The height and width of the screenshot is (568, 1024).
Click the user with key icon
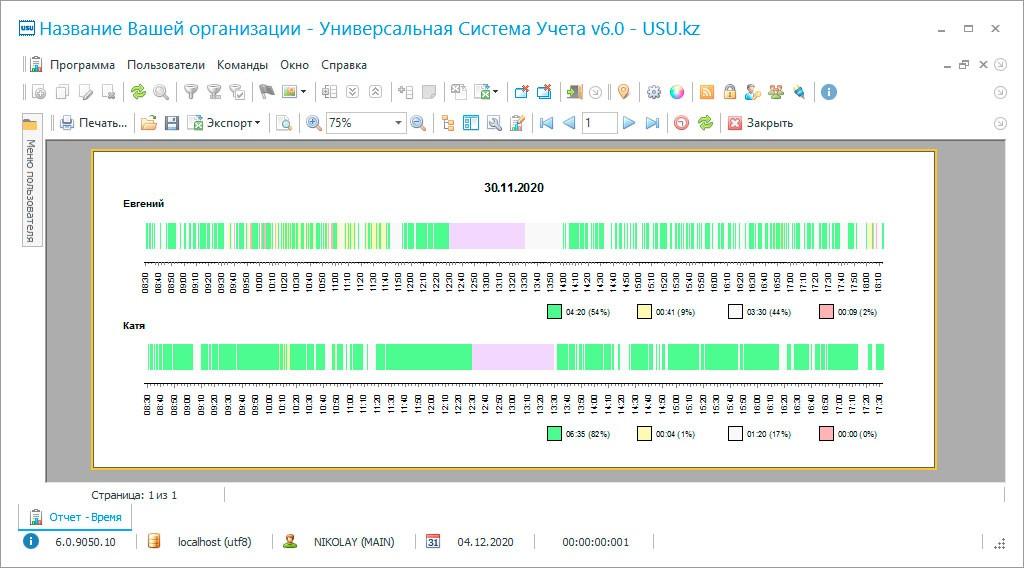[x=752, y=92]
